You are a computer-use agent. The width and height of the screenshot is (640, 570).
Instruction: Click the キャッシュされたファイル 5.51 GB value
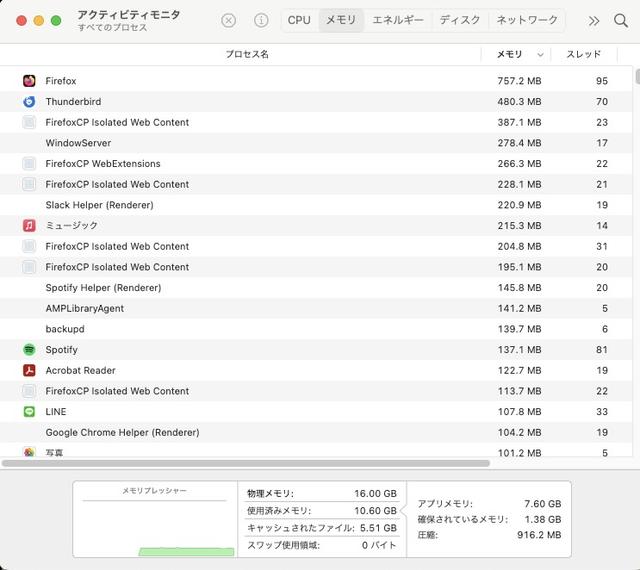[378, 528]
